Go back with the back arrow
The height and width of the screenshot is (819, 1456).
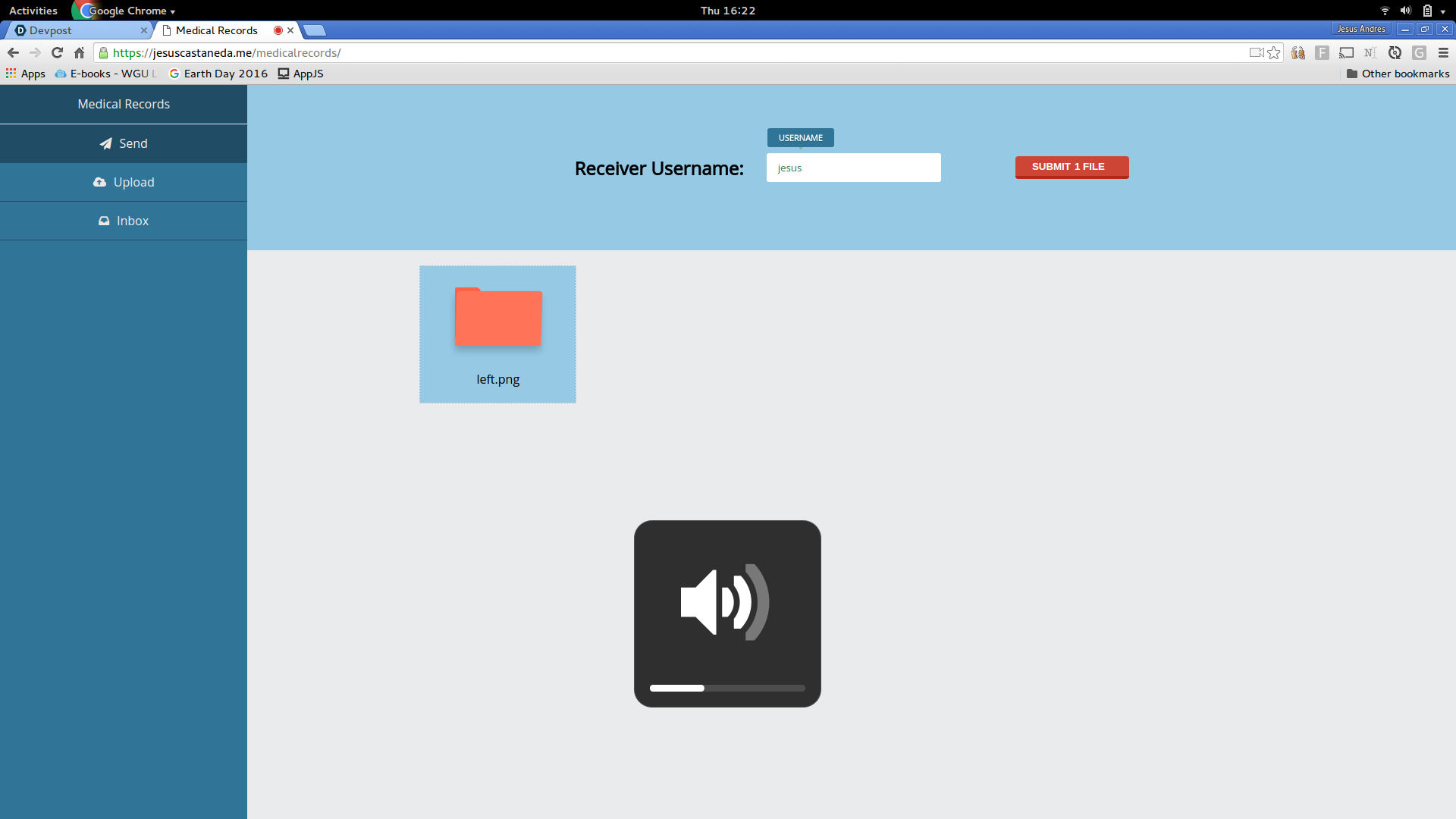pyautogui.click(x=13, y=53)
